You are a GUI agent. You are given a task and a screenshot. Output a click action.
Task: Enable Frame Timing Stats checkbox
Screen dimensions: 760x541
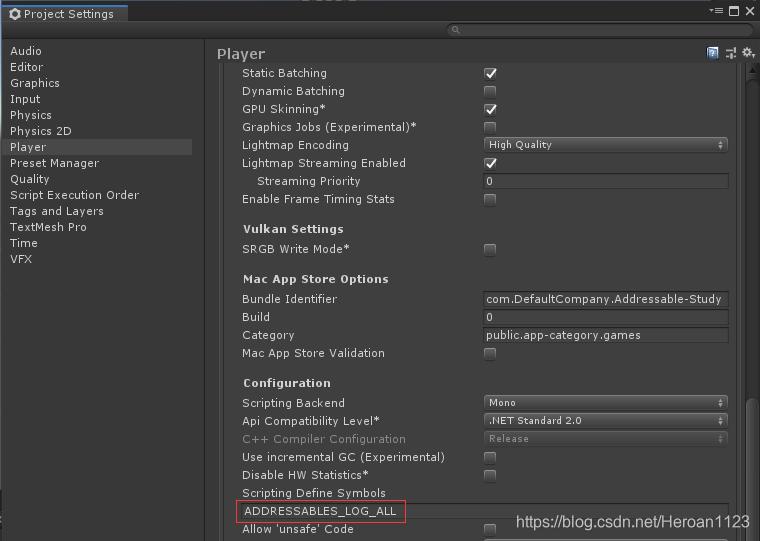[x=490, y=200]
